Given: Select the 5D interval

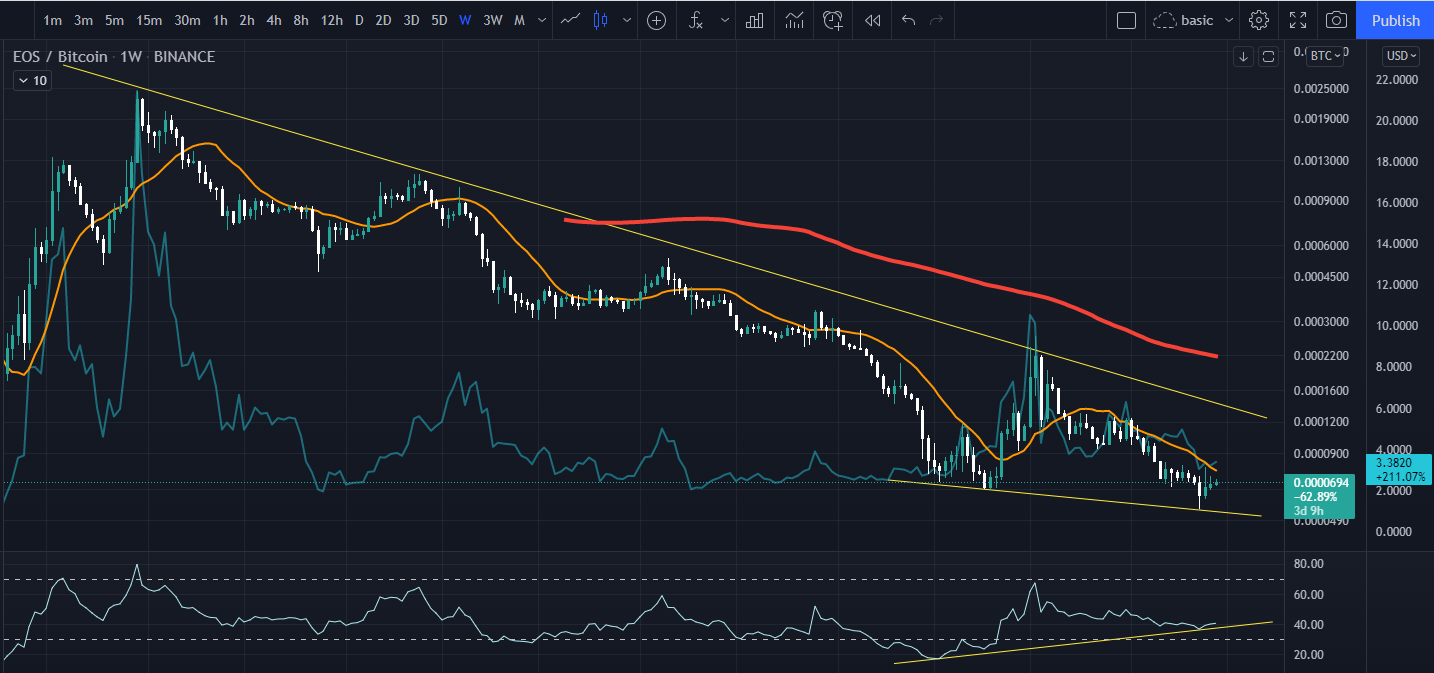Looking at the screenshot, I should pyautogui.click(x=439, y=20).
